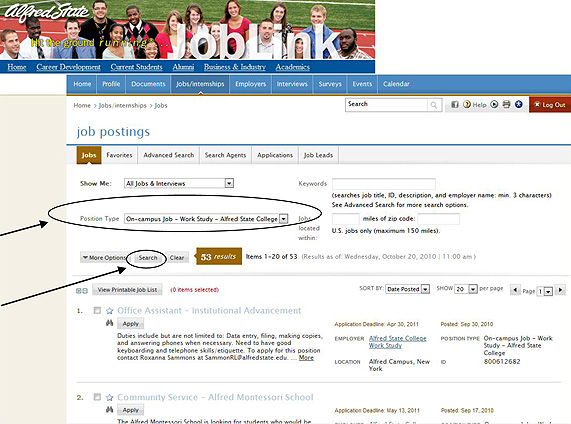Switch to the Advanced Search tab

169,155
